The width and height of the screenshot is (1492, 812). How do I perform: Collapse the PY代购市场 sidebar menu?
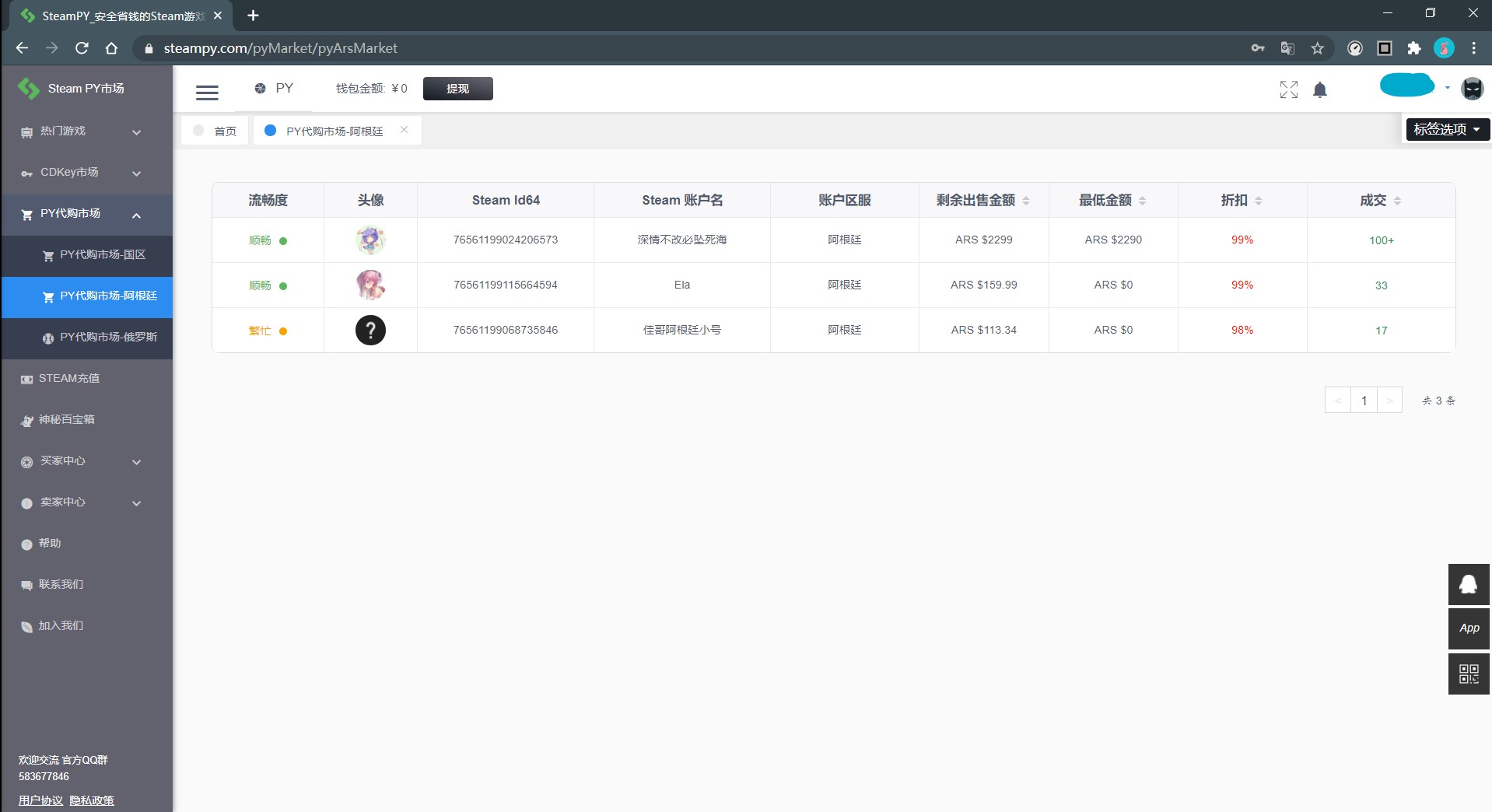(x=86, y=214)
